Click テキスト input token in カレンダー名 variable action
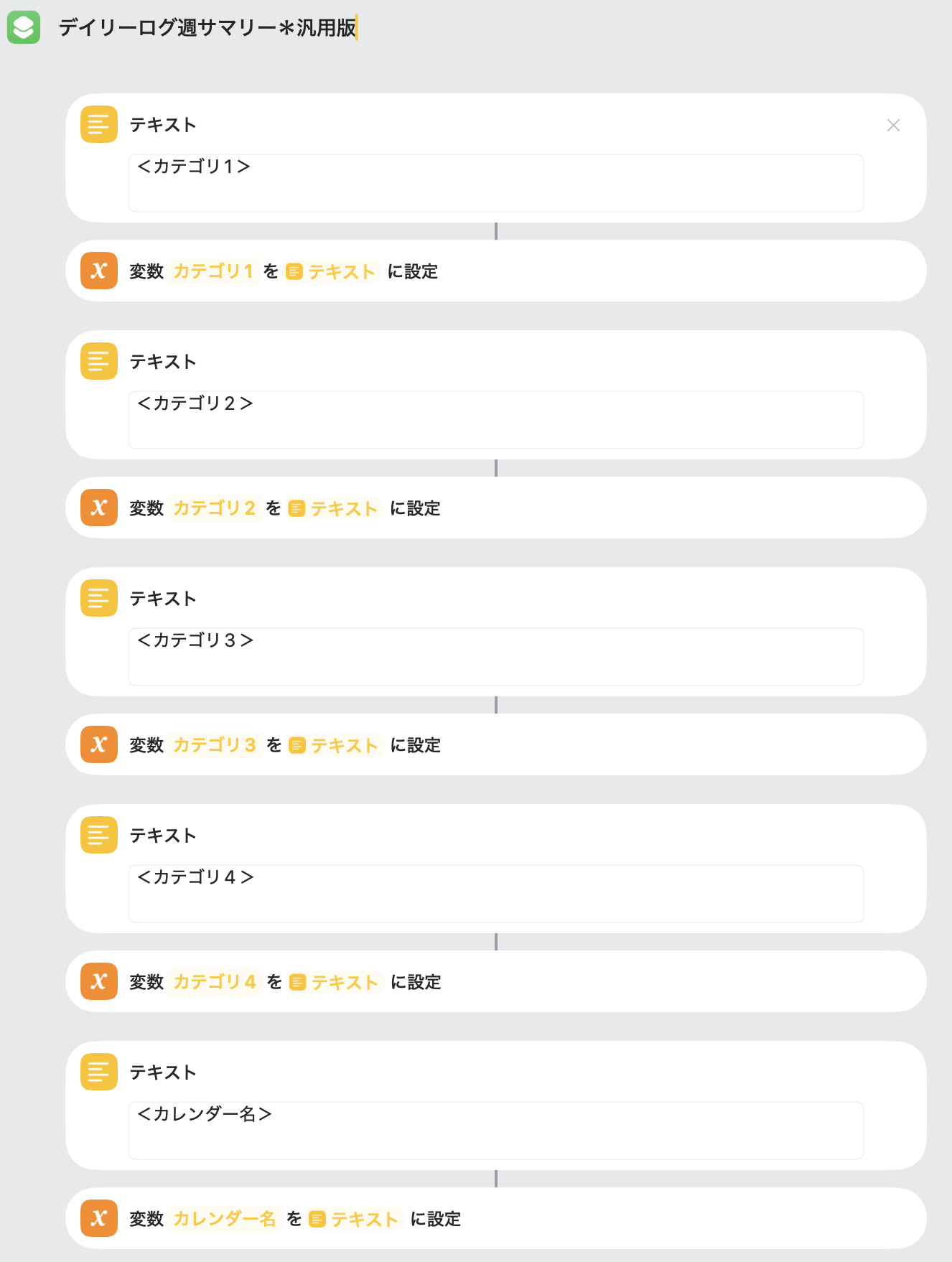The height and width of the screenshot is (1262, 952). pos(355,1219)
